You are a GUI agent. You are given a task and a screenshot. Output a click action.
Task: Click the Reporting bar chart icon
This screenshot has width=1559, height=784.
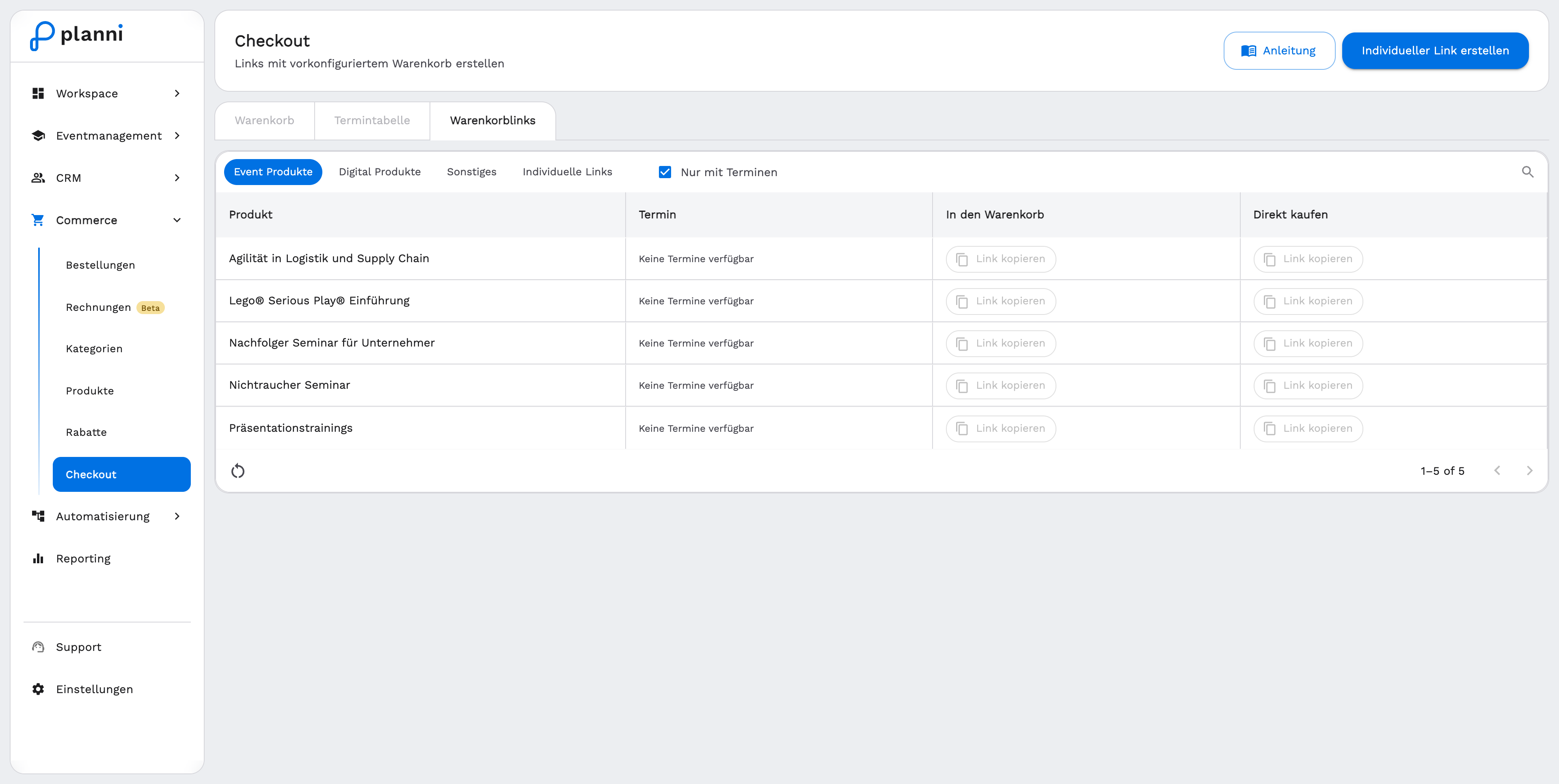point(38,558)
